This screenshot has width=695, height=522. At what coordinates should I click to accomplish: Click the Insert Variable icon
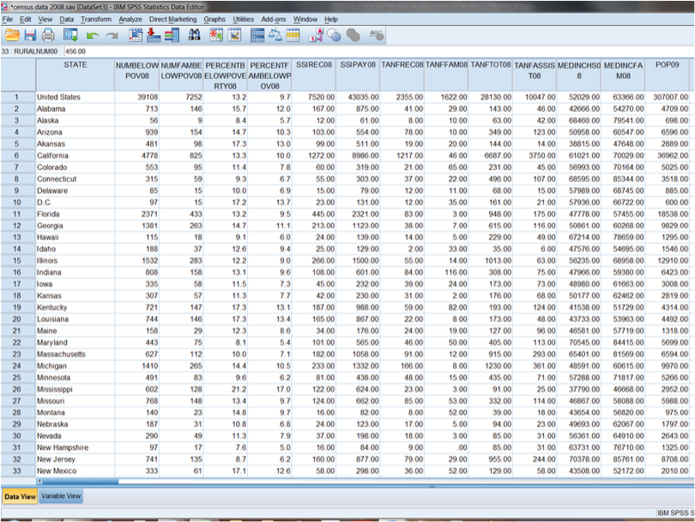234,35
